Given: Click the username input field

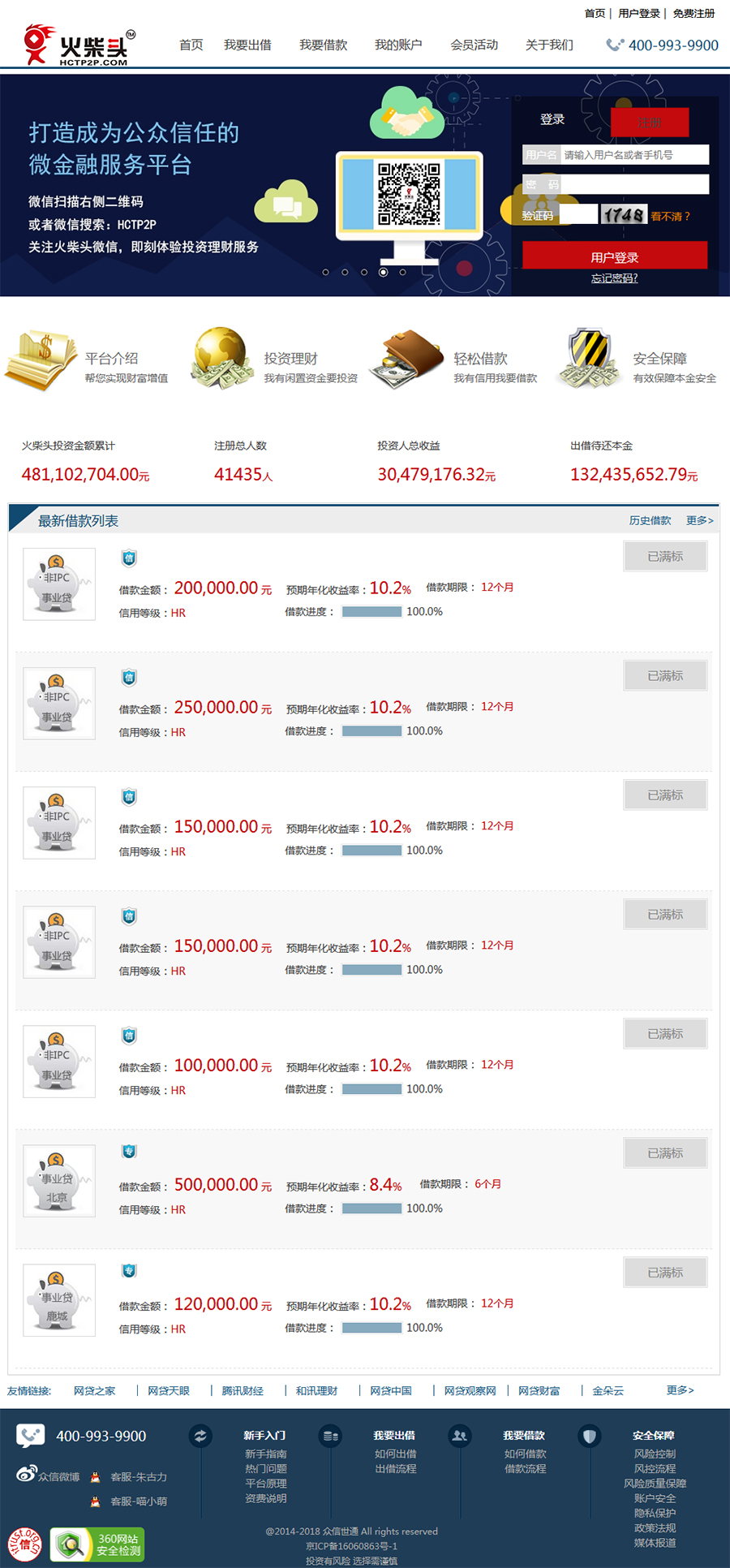Looking at the screenshot, I should 634,155.
